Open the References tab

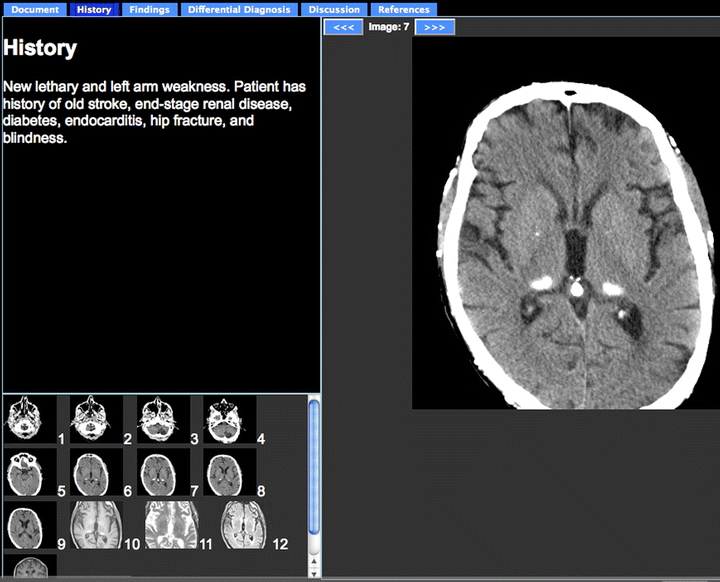point(404,9)
